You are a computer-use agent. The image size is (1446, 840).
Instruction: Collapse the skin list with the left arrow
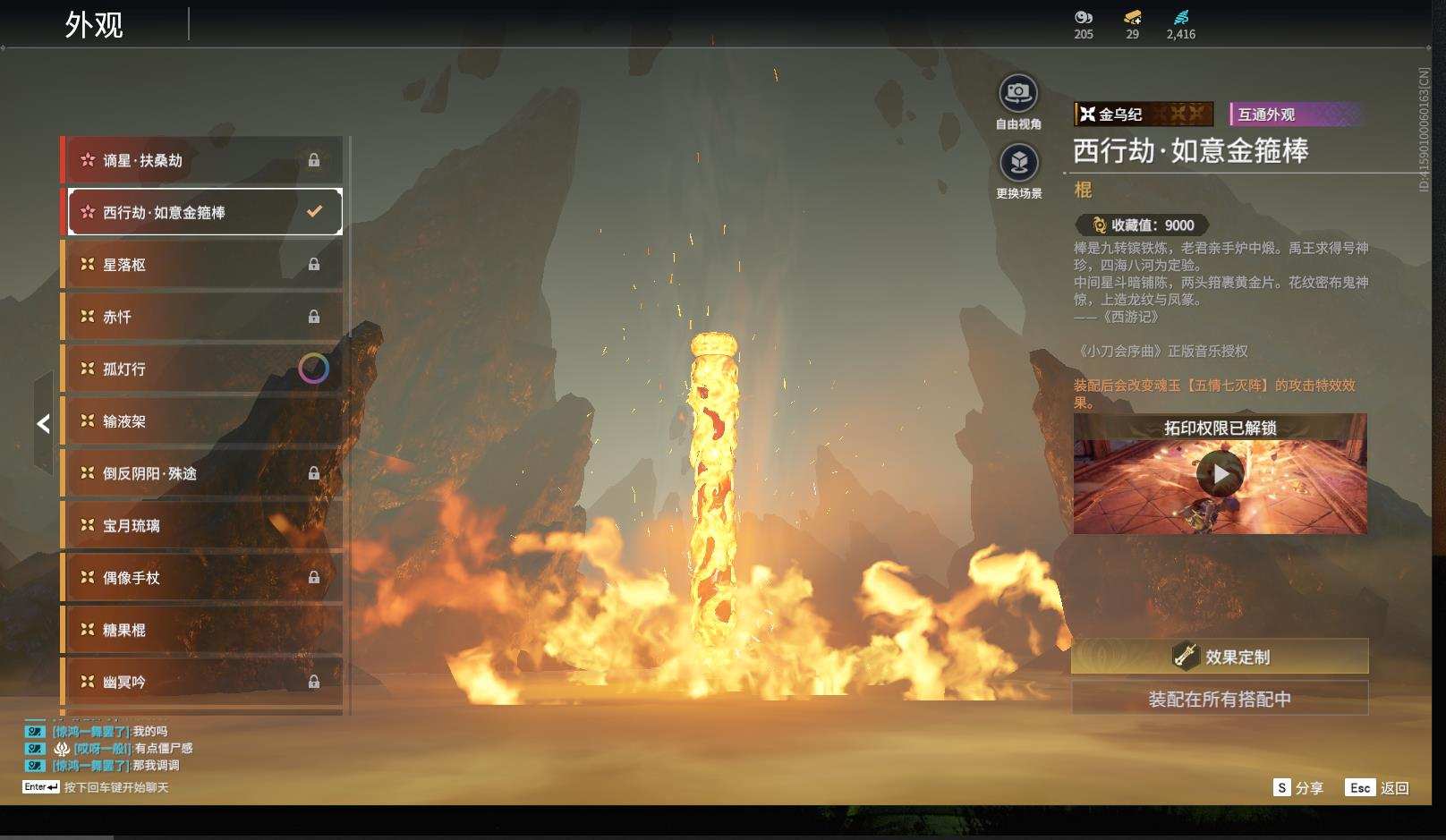pos(43,423)
